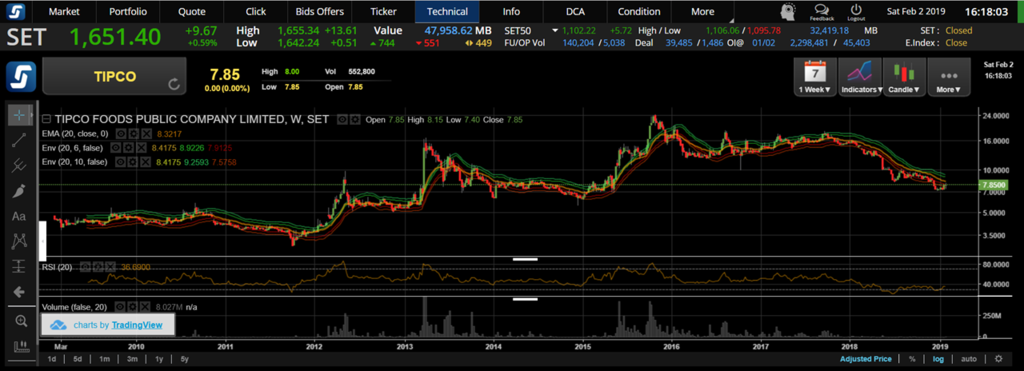Open chart settings gear at bottom right

coord(999,359)
